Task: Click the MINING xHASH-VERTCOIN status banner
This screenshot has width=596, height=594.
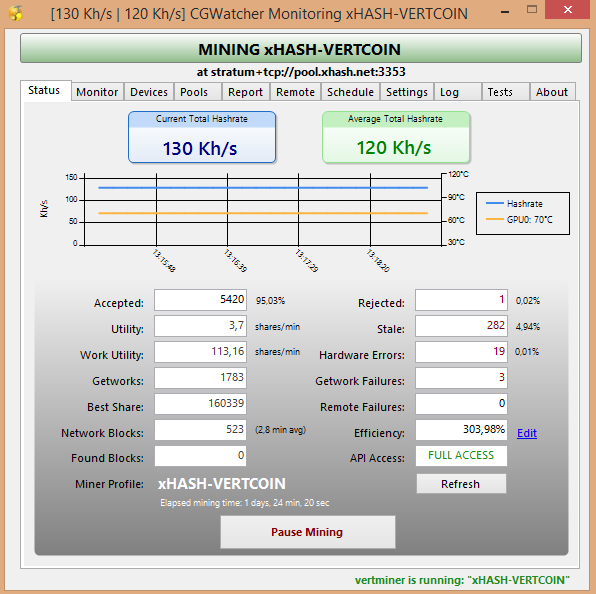Action: (301, 48)
